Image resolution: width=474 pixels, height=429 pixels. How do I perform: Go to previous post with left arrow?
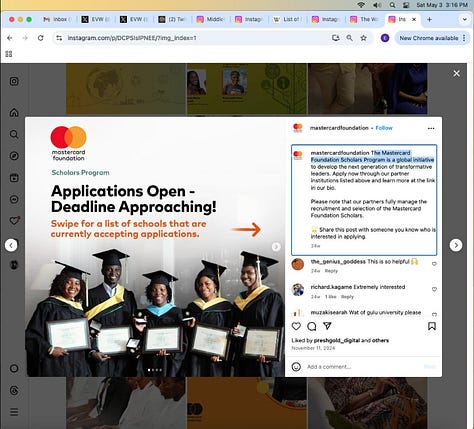pos(11,245)
